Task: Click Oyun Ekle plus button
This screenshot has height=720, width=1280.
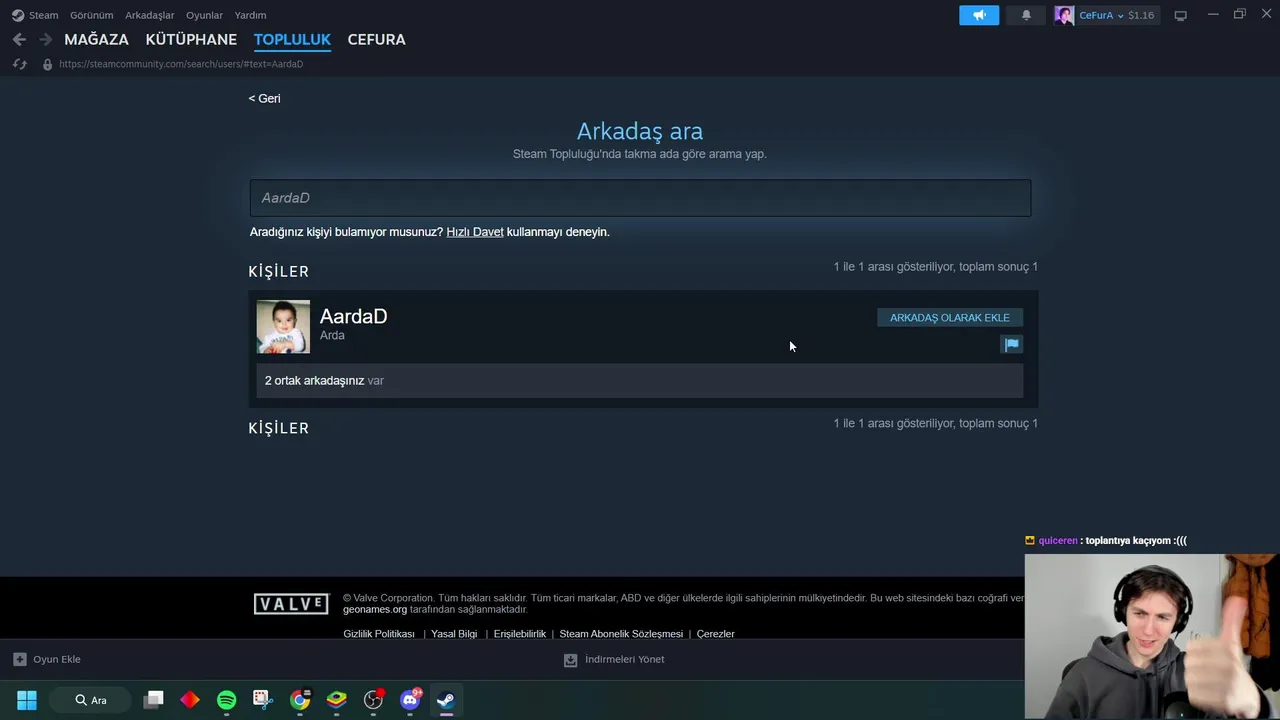Action: click(x=47, y=660)
